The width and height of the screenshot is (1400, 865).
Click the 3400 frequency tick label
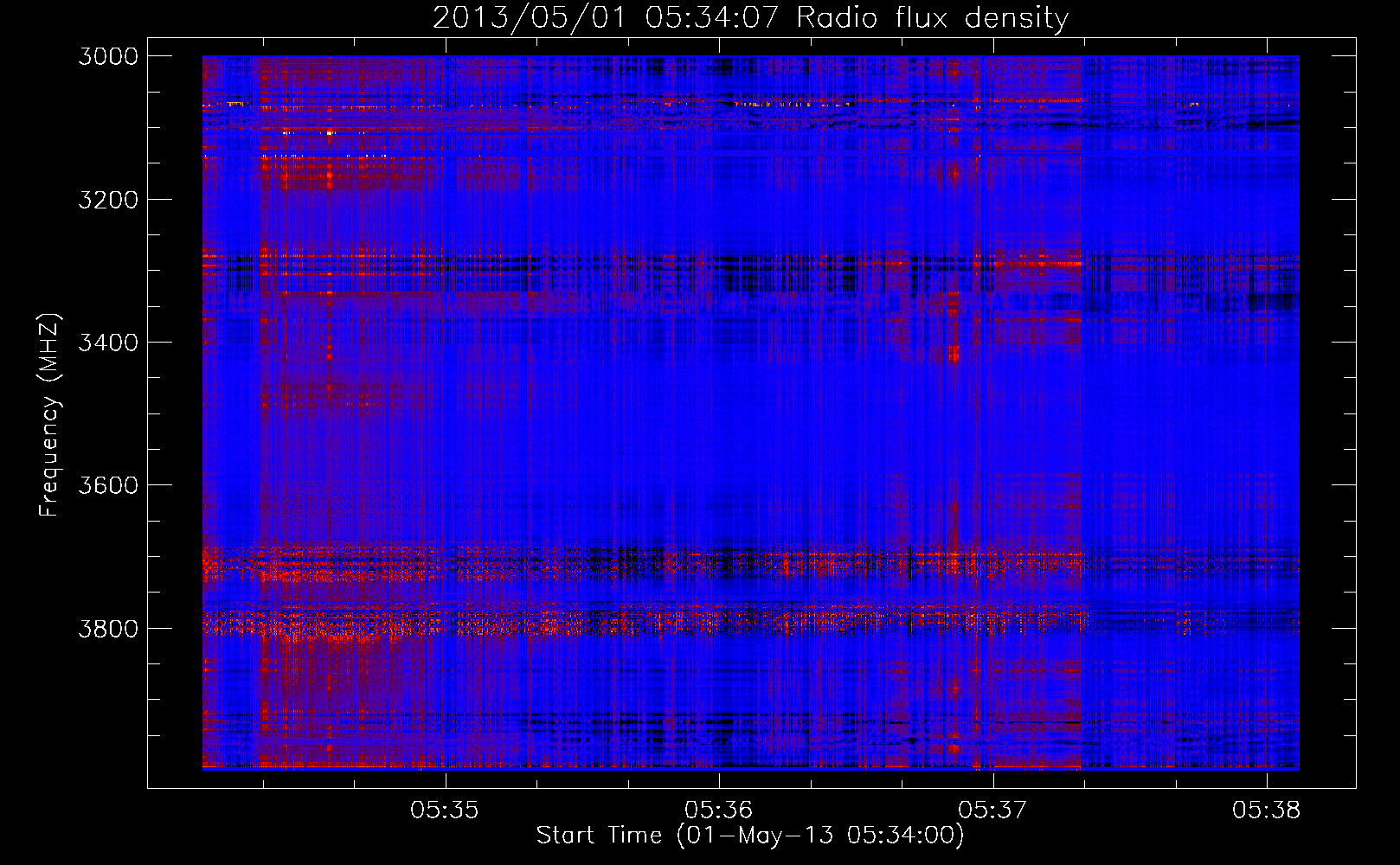(x=108, y=343)
